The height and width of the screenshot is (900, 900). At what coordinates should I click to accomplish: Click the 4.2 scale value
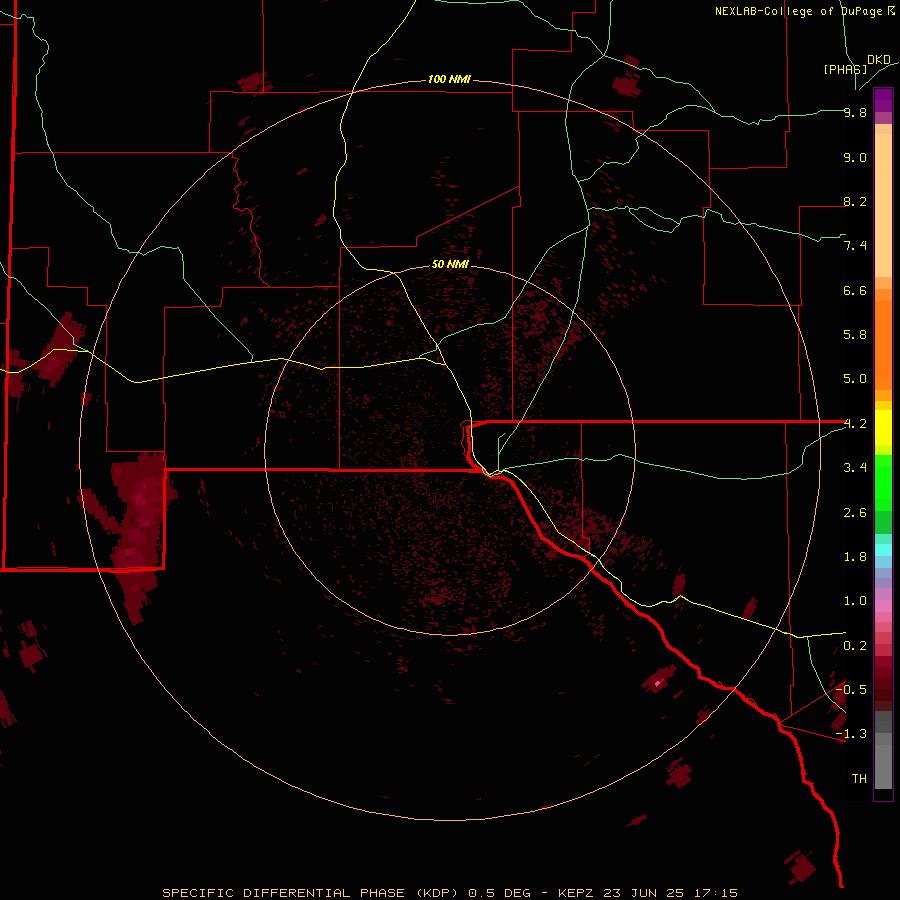855,424
